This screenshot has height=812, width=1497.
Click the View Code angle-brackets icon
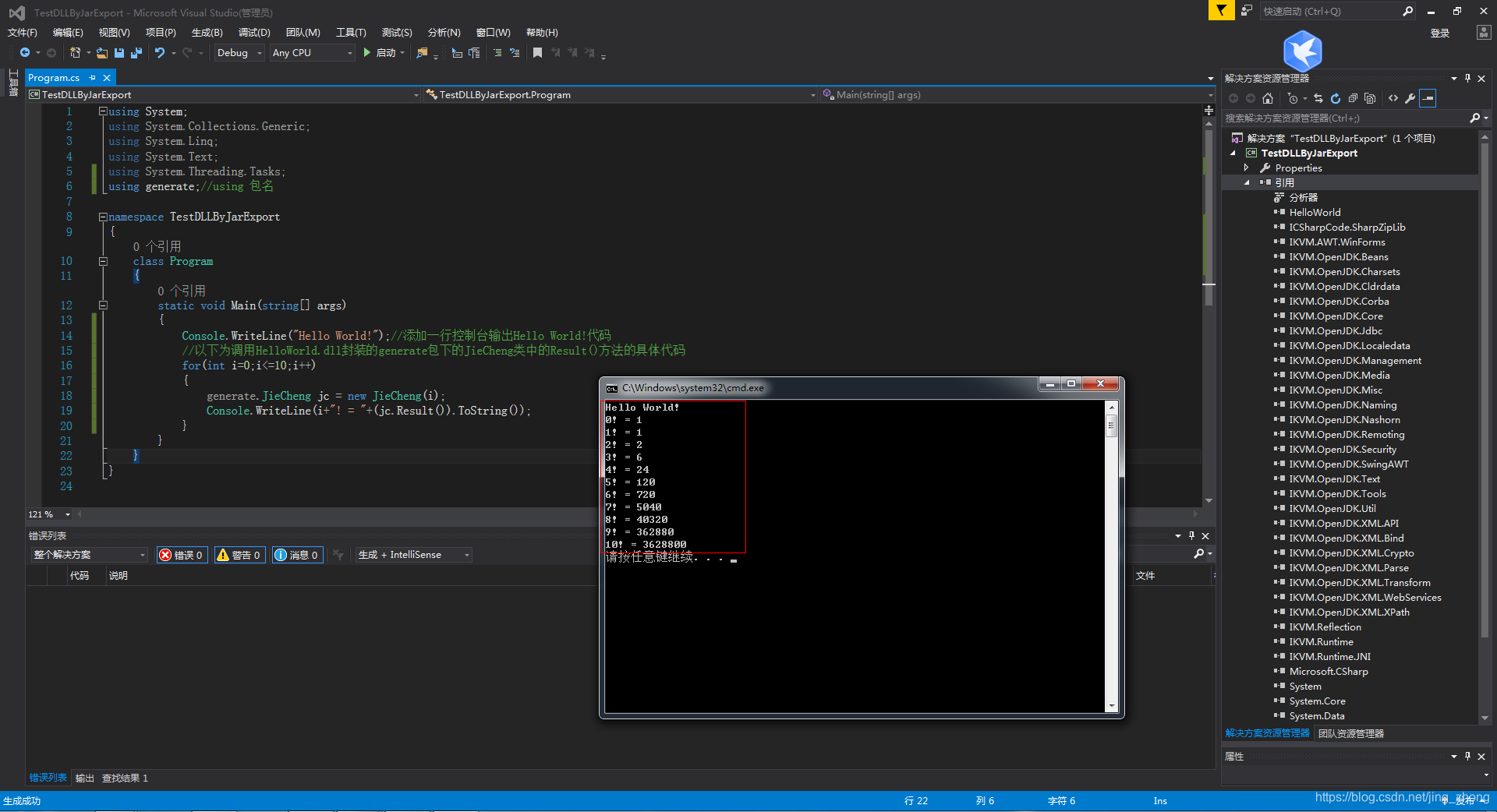(x=1393, y=98)
